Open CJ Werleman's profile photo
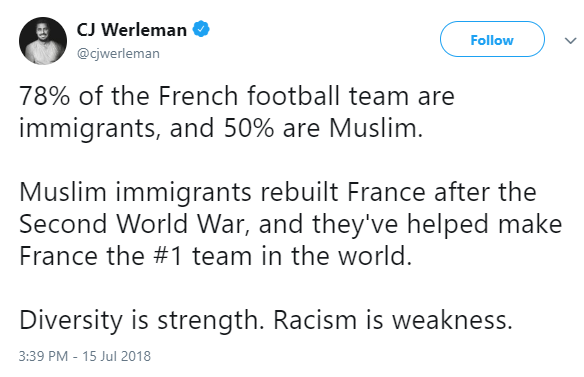Image resolution: width=584 pixels, height=377 pixels. 43,41
